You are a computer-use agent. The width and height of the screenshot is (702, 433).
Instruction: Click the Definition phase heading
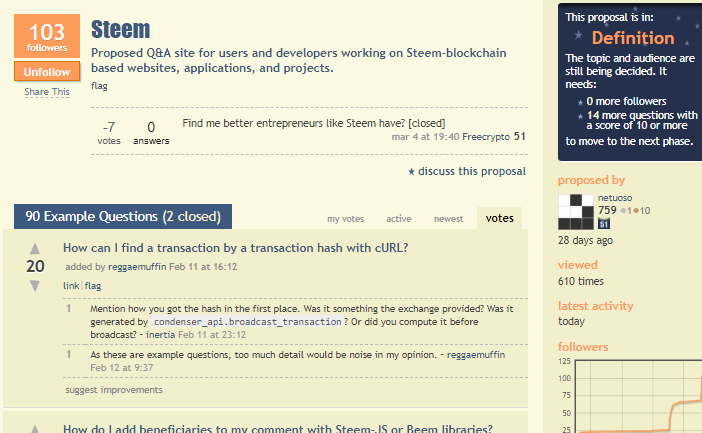click(x=633, y=38)
